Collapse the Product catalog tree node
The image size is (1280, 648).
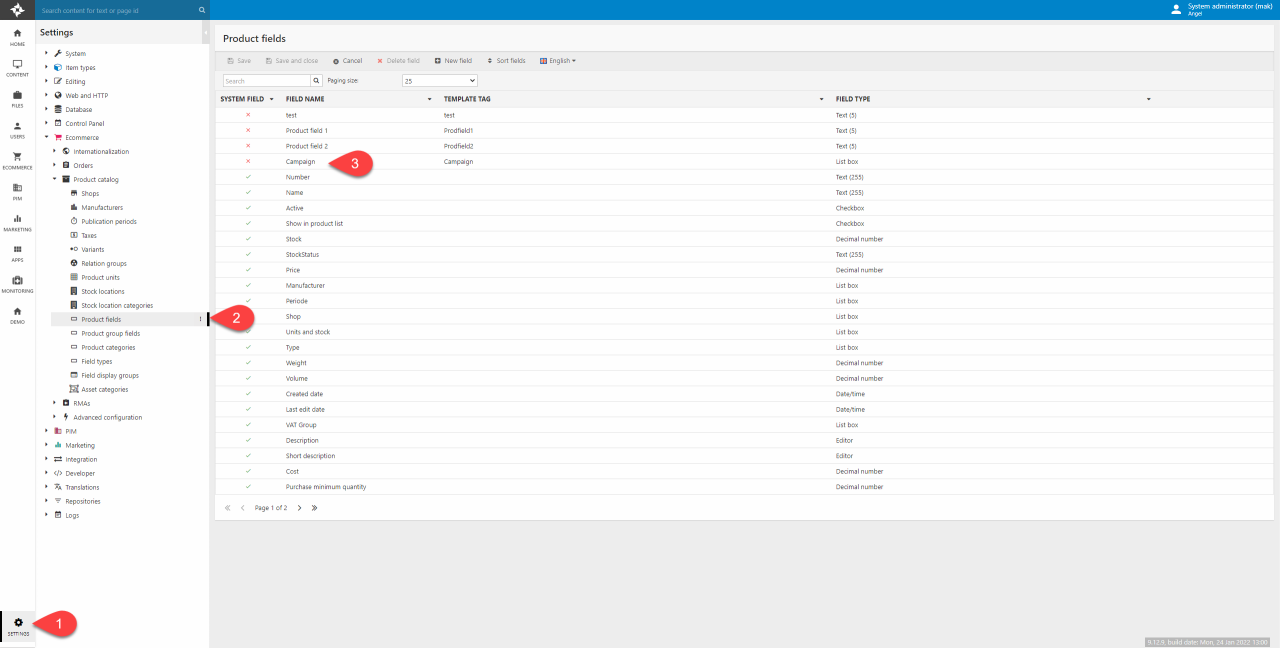coord(54,180)
